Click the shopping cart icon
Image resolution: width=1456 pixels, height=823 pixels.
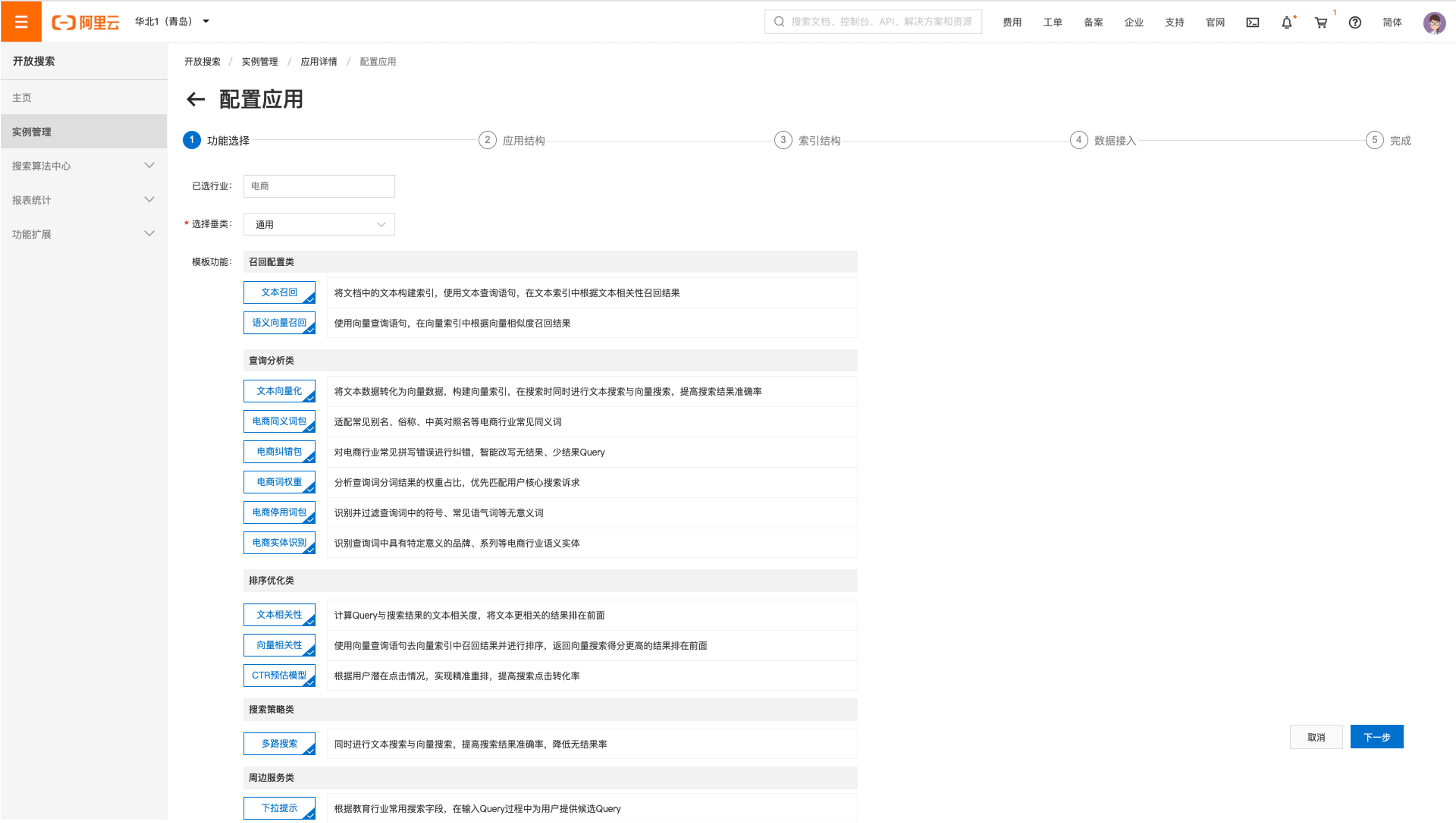(x=1322, y=22)
